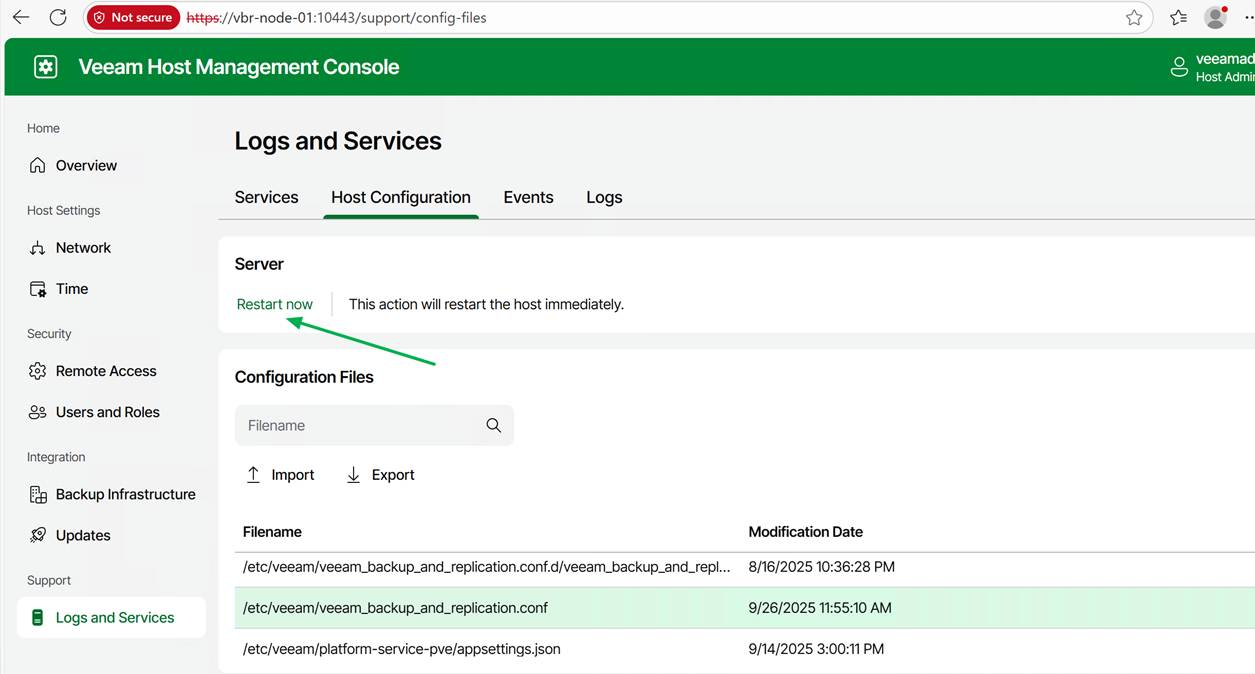Click the Backup Infrastructure icon
The width and height of the screenshot is (1255, 674).
tap(38, 494)
